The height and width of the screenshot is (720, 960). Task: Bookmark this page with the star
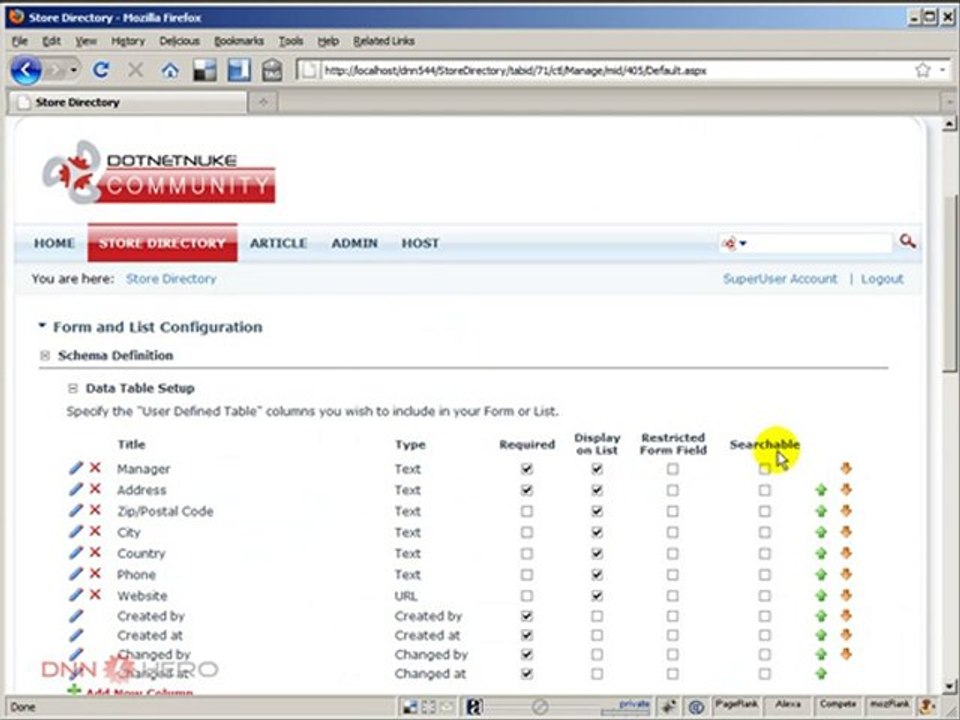(x=923, y=70)
